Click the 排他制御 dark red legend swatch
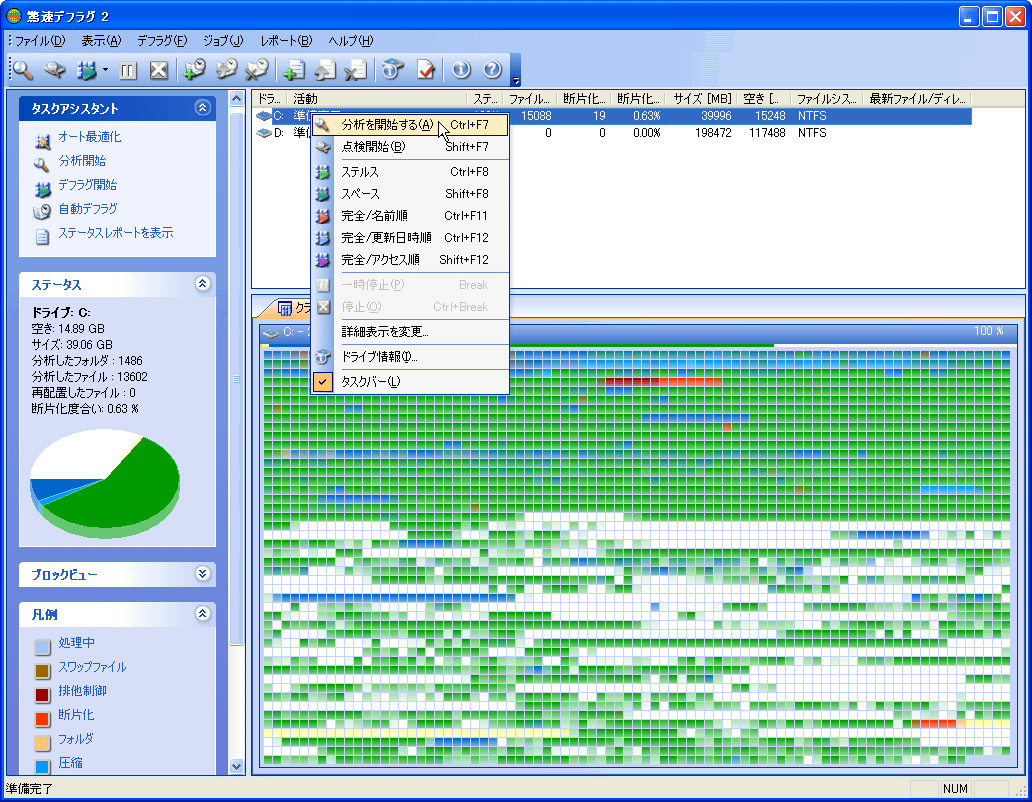Viewport: 1032px width, 802px height. tap(43, 695)
